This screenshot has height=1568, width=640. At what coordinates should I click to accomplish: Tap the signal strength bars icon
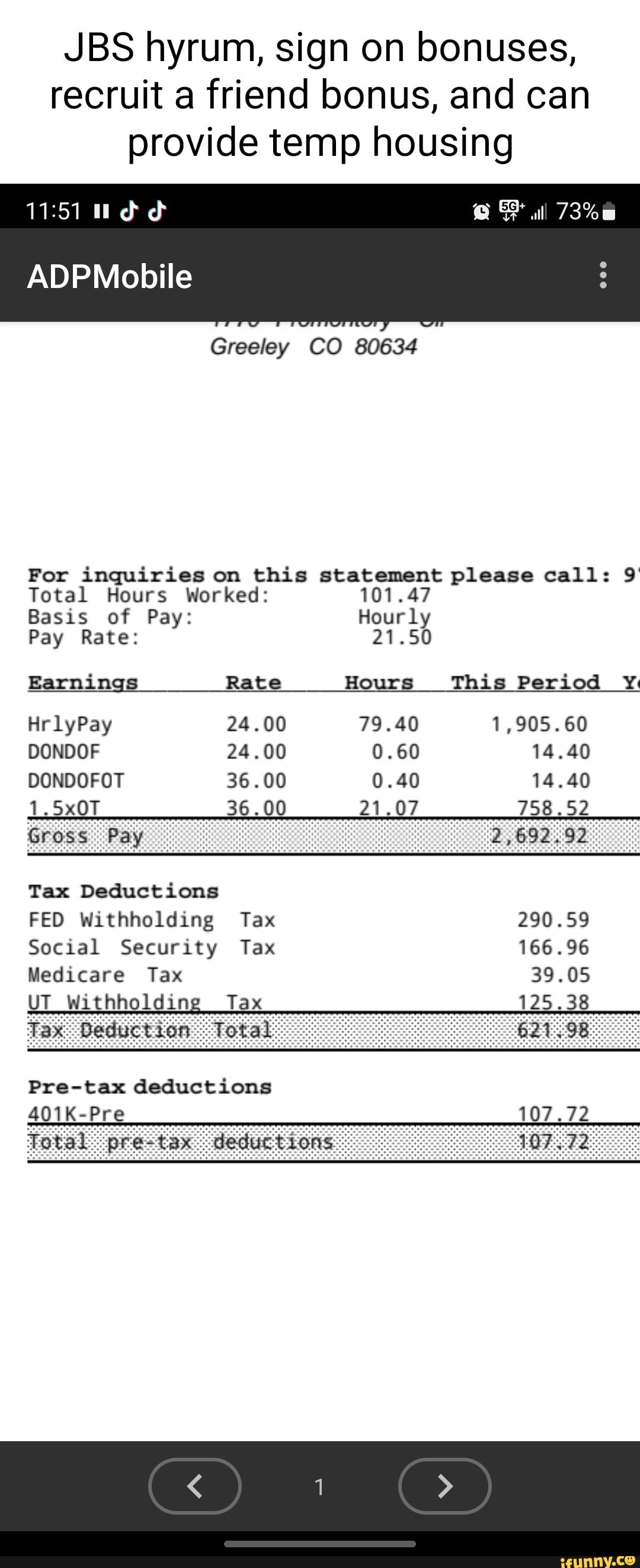point(539,212)
